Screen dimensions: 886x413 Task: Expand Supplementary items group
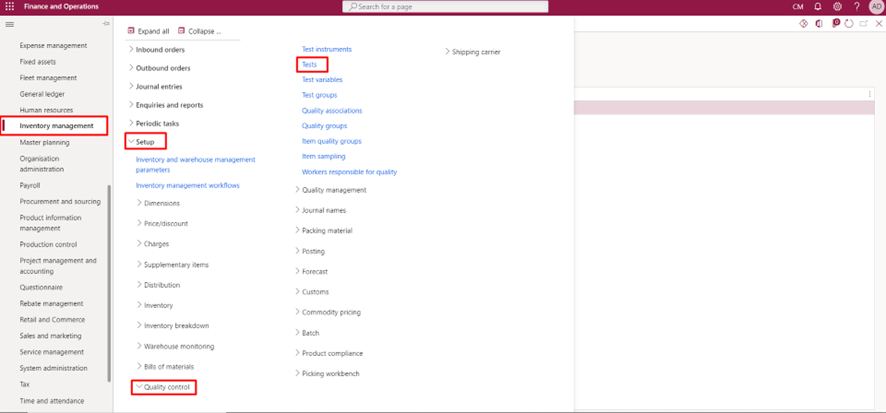pyautogui.click(x=173, y=264)
